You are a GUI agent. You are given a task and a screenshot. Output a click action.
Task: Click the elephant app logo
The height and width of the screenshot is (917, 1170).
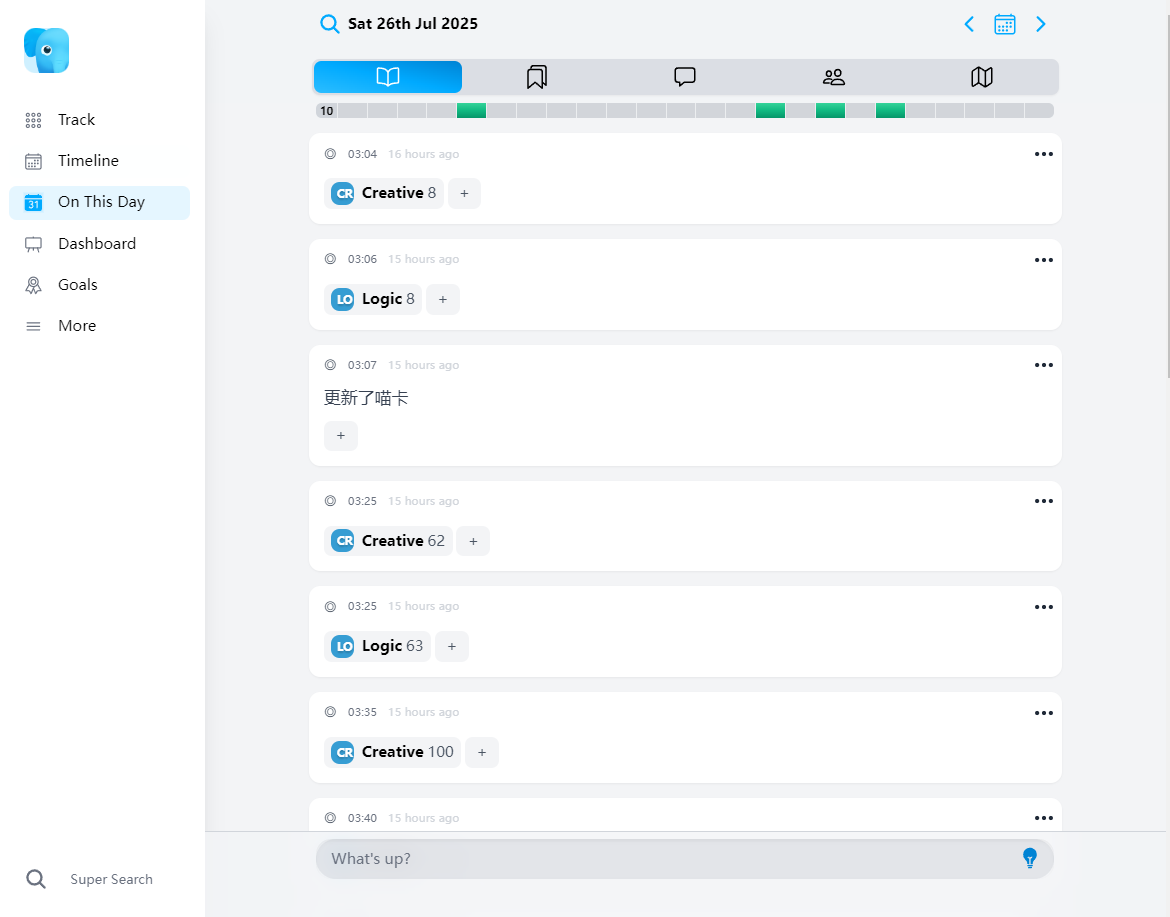click(x=46, y=51)
